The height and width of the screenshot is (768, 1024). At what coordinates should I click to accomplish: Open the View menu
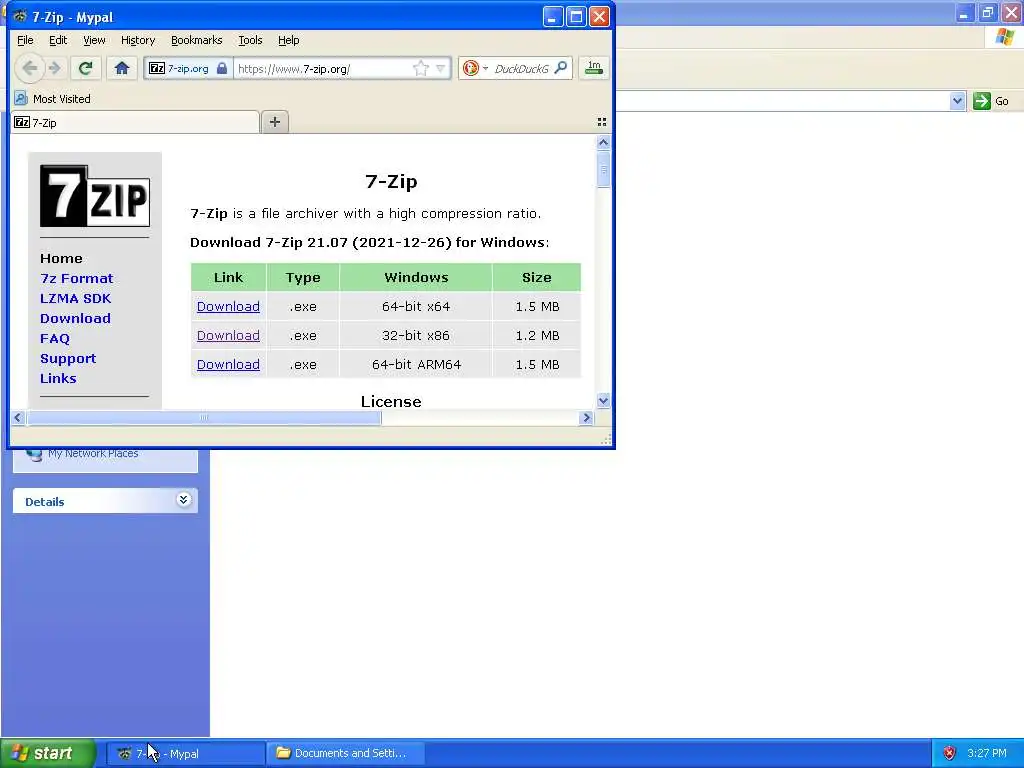point(94,40)
